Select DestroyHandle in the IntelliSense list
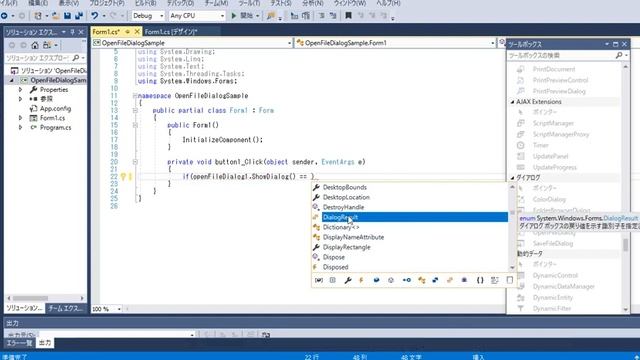This screenshot has width=640, height=360. (410, 207)
